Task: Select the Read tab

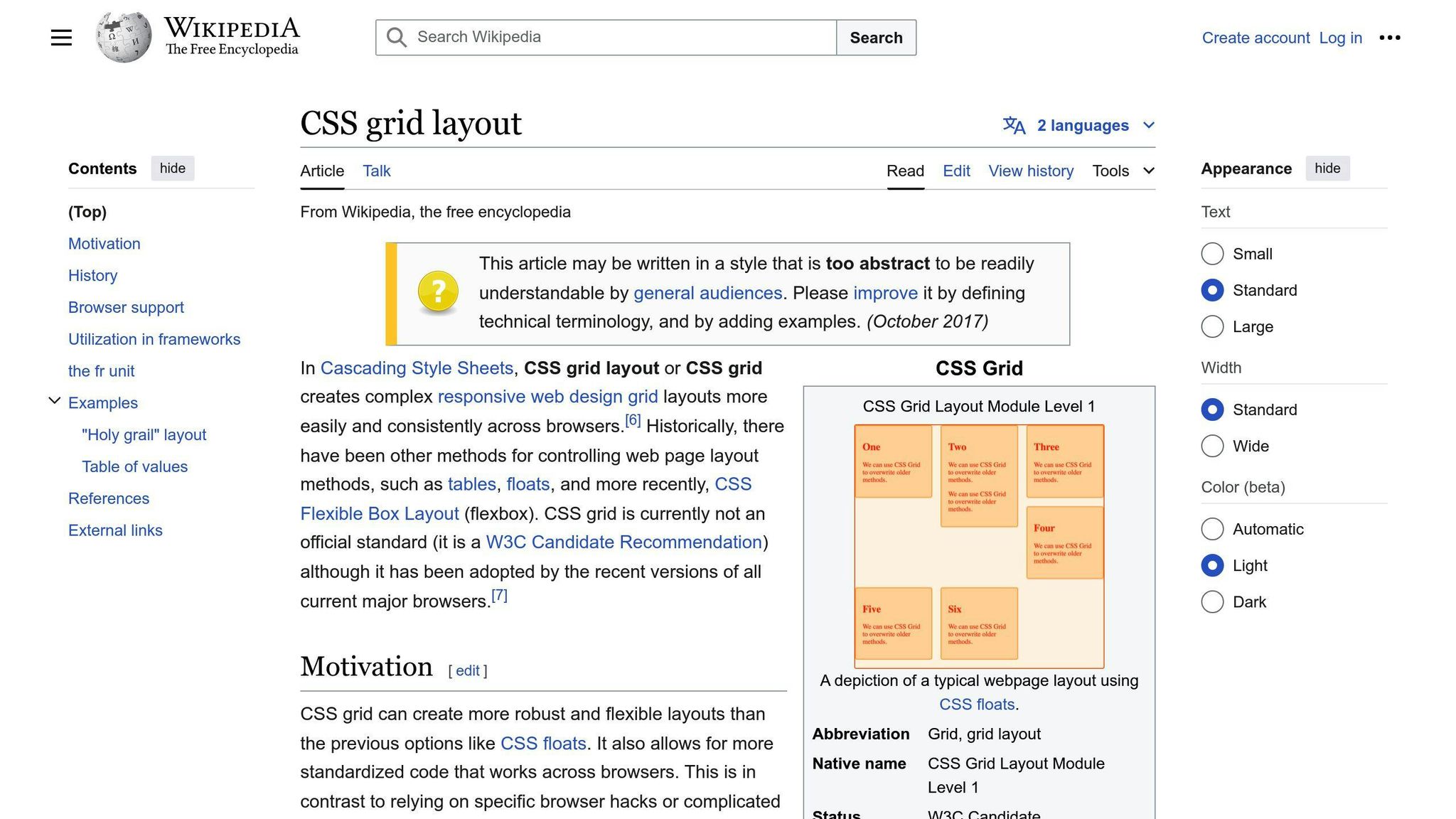Action: pyautogui.click(x=905, y=171)
